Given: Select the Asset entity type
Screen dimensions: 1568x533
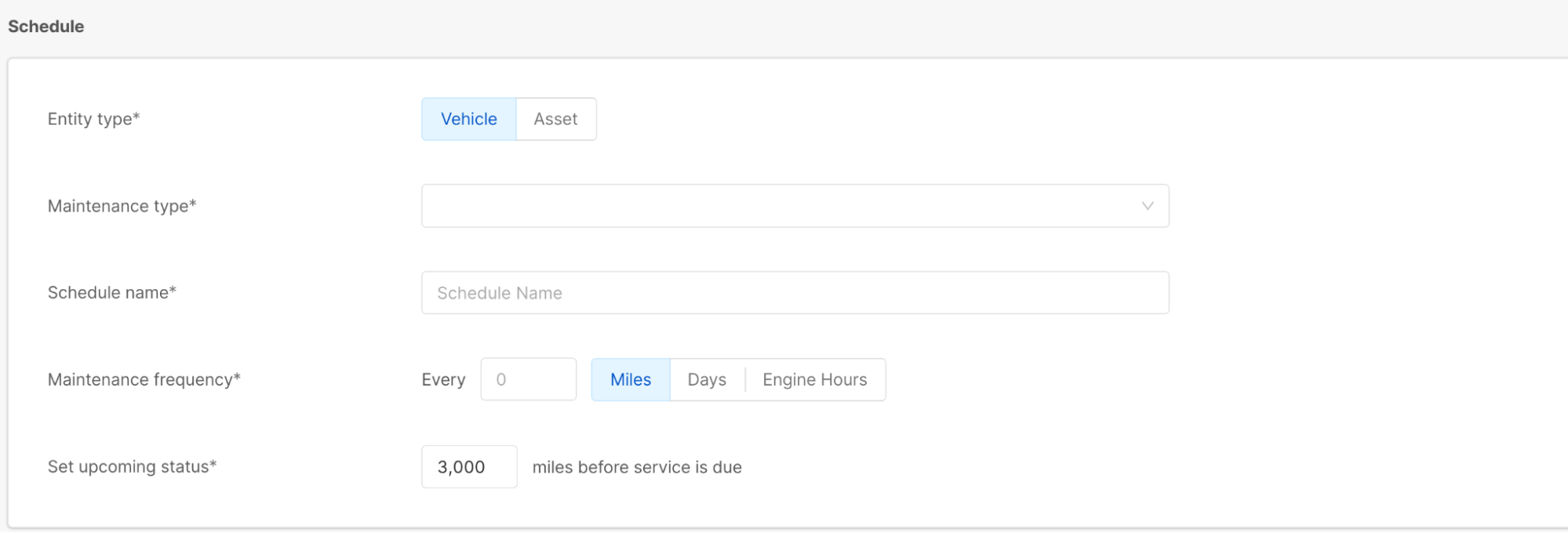Looking at the screenshot, I should [556, 119].
